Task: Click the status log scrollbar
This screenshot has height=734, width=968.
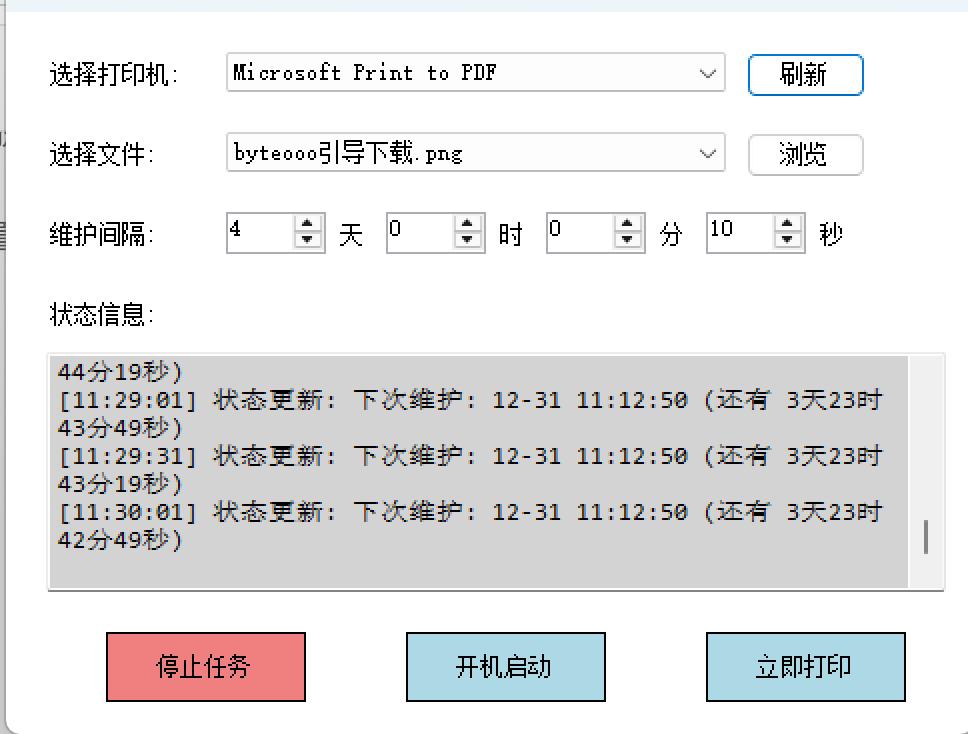Action: click(926, 535)
